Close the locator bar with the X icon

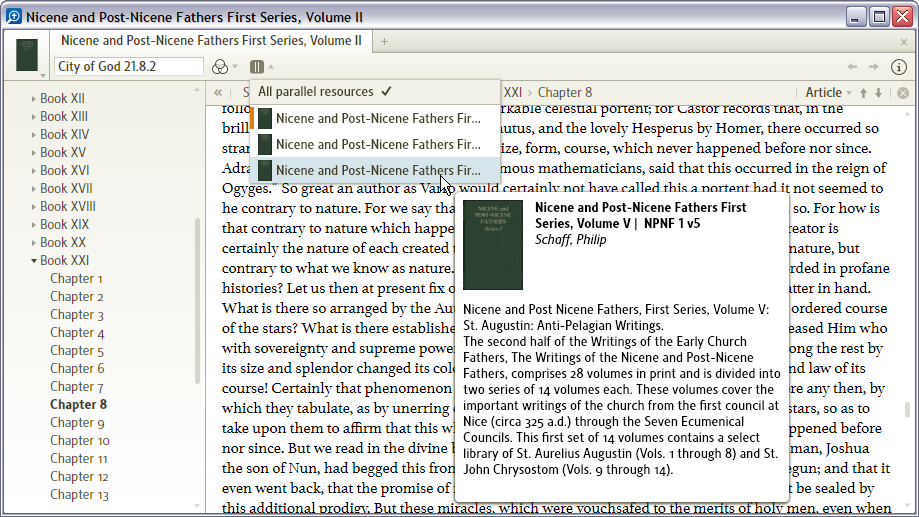coord(903,93)
